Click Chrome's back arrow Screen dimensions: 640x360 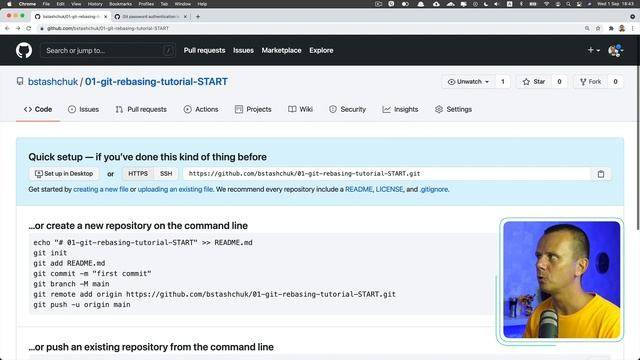pyautogui.click(x=7, y=28)
